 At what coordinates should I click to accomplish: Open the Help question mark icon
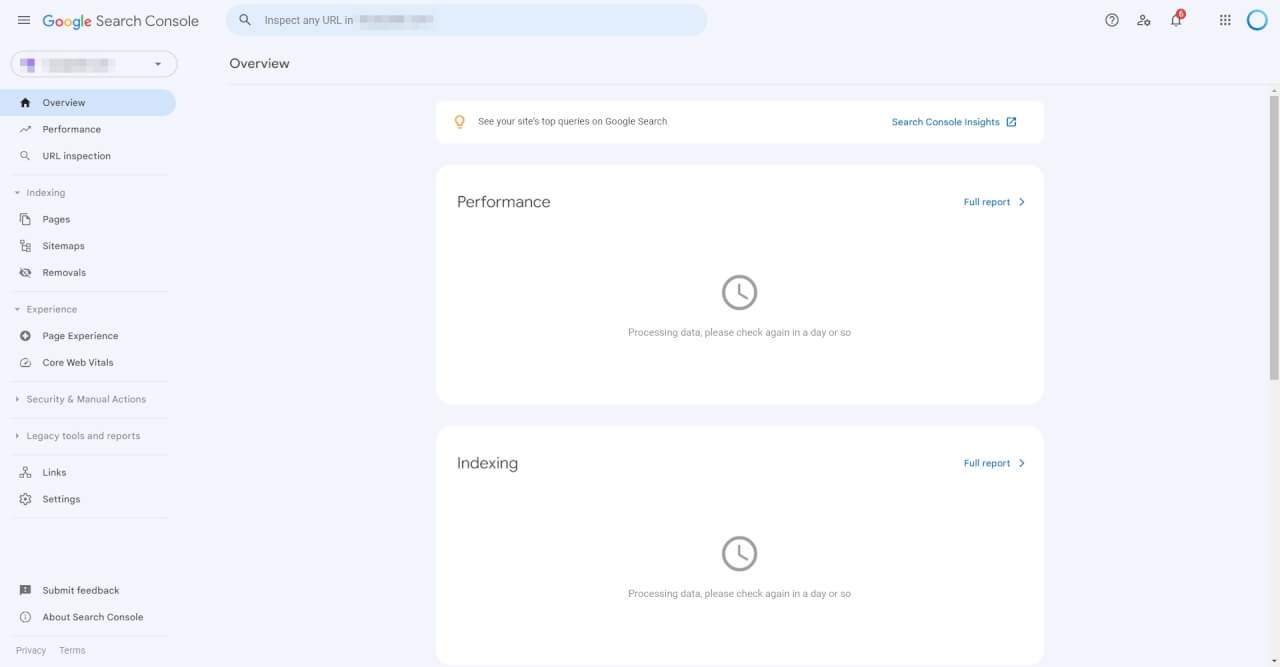(1112, 20)
